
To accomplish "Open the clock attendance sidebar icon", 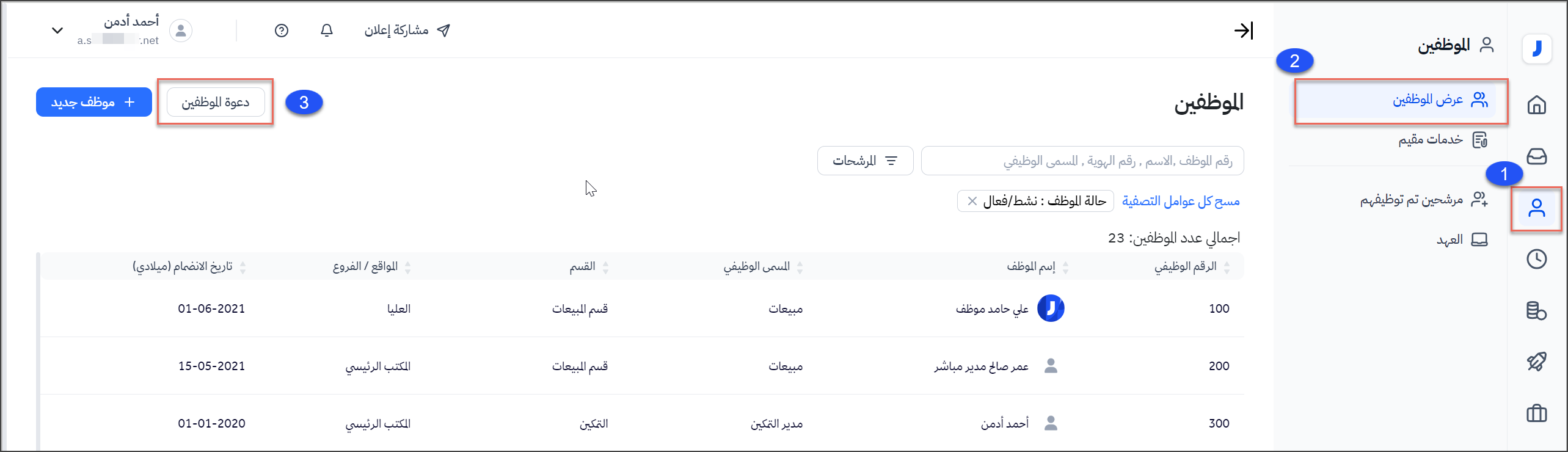I will tap(1536, 259).
